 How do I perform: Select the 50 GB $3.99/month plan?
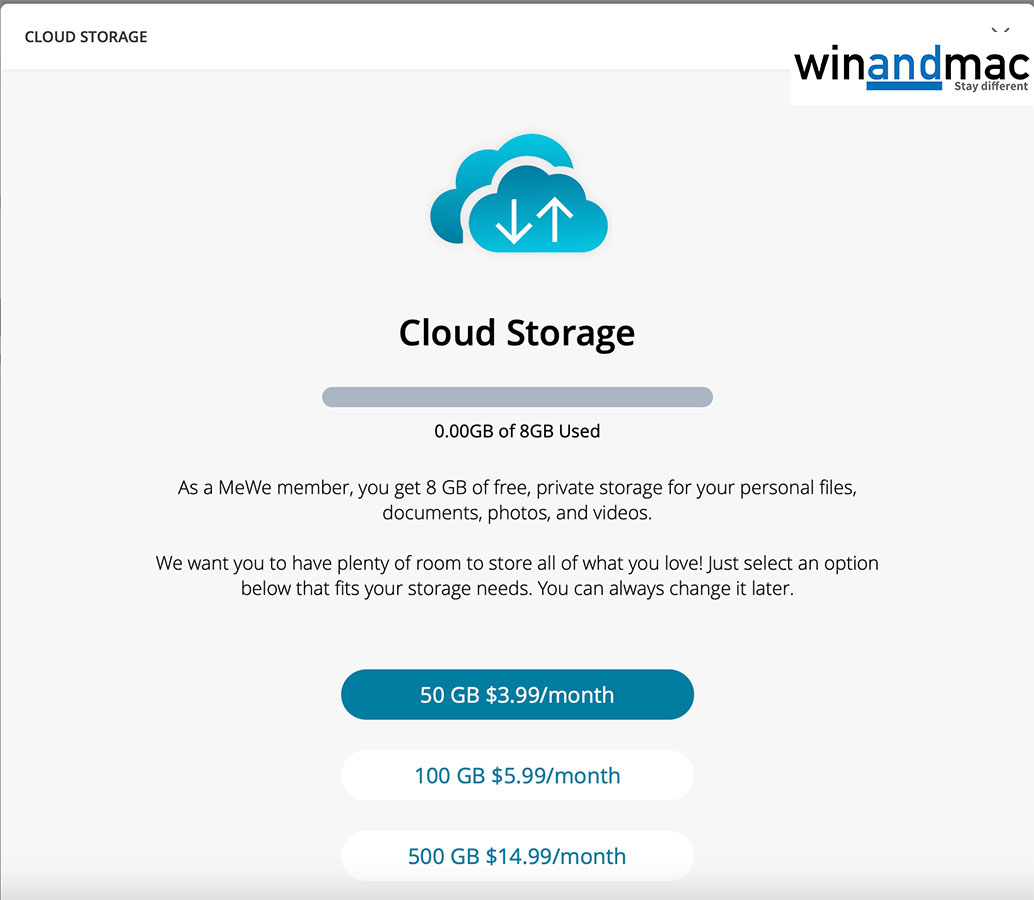(517, 695)
